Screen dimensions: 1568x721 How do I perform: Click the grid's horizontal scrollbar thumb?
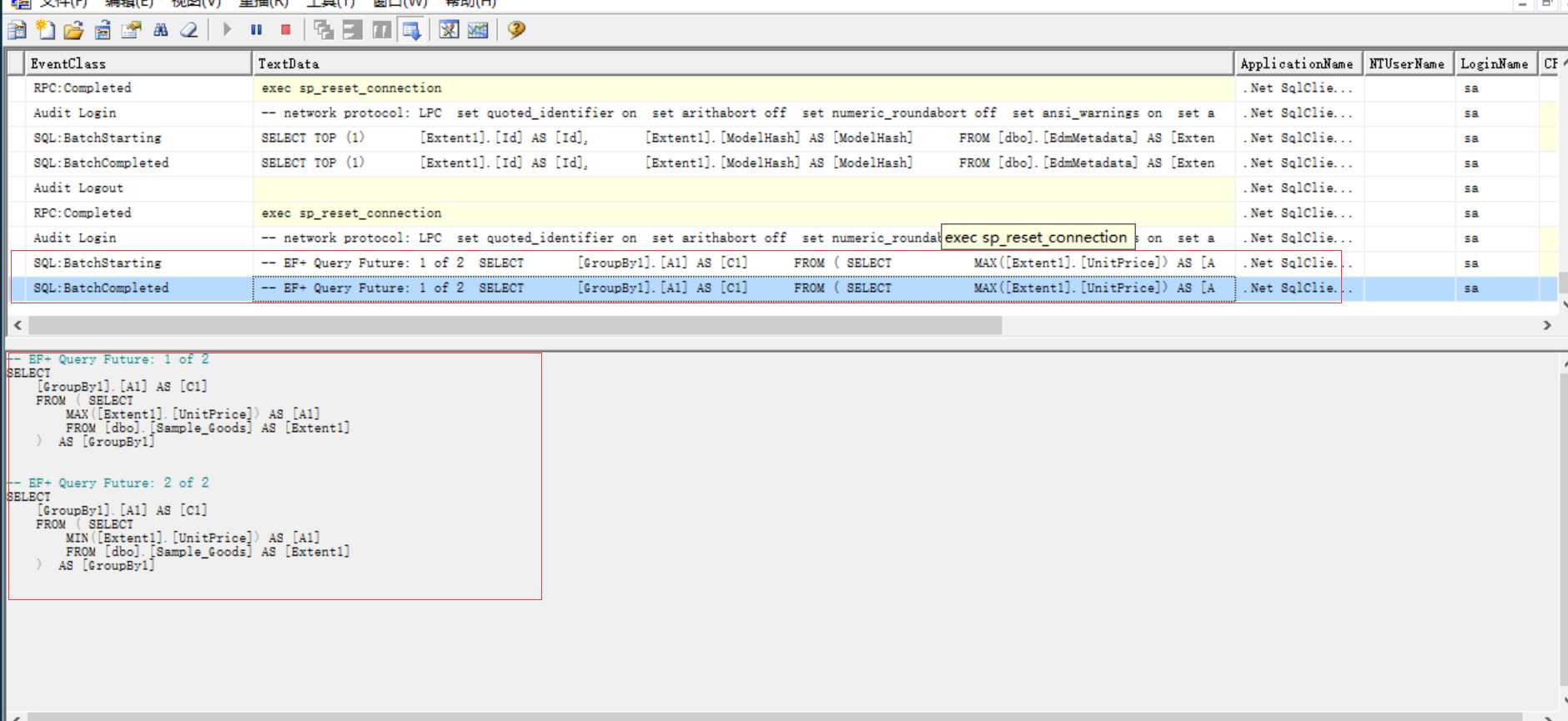[515, 325]
